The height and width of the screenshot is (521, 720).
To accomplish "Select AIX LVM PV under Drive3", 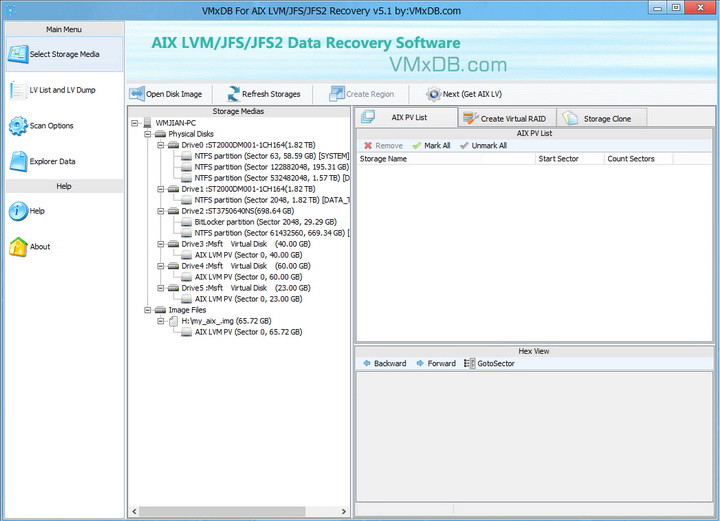I will 238,255.
